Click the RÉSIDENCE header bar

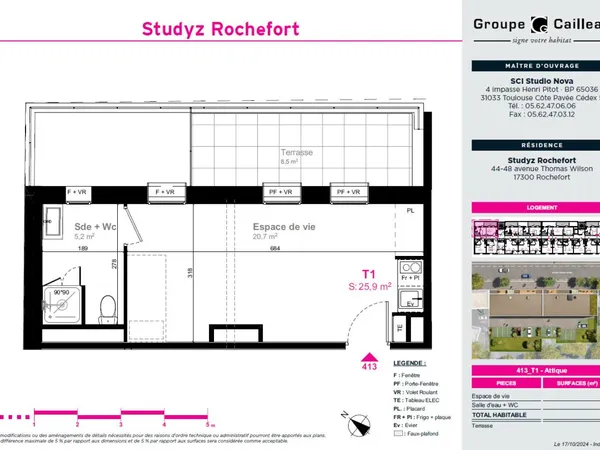pos(536,145)
